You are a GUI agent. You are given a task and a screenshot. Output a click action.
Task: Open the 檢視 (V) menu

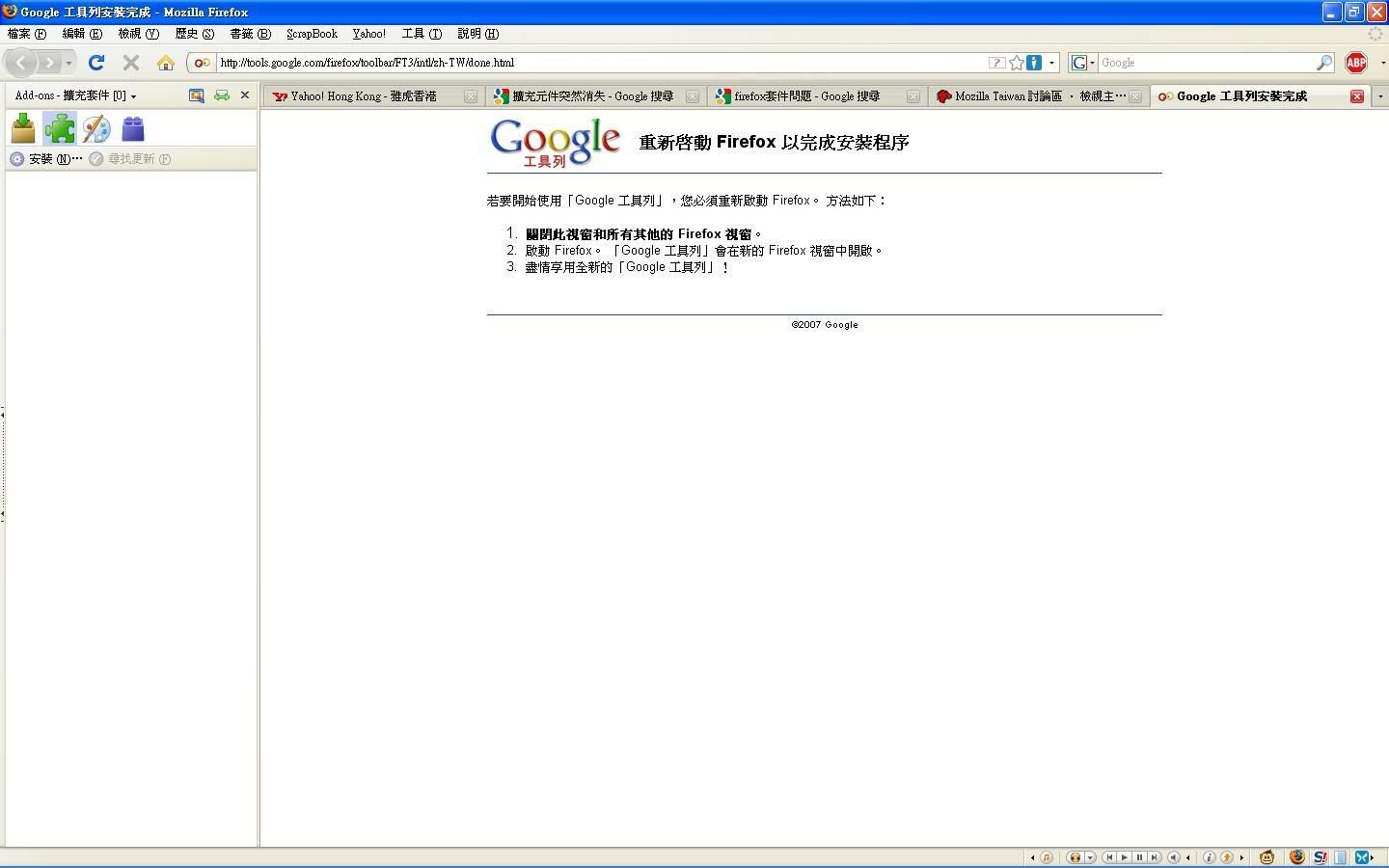138,34
